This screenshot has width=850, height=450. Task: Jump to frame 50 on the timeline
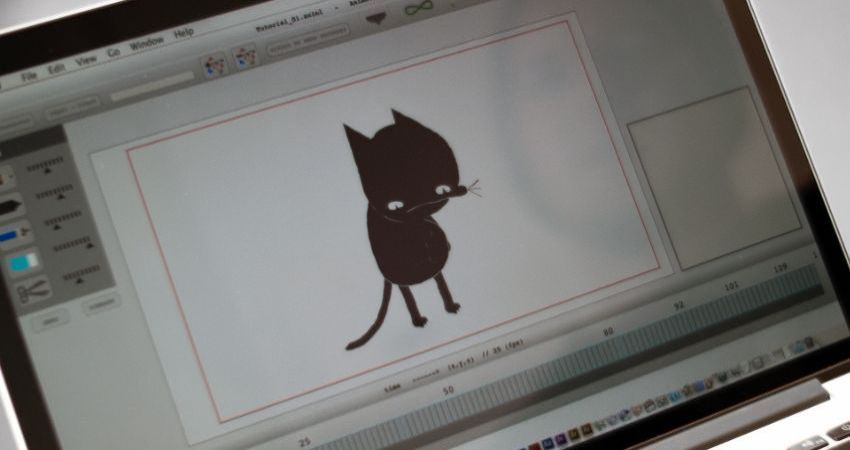(x=447, y=389)
